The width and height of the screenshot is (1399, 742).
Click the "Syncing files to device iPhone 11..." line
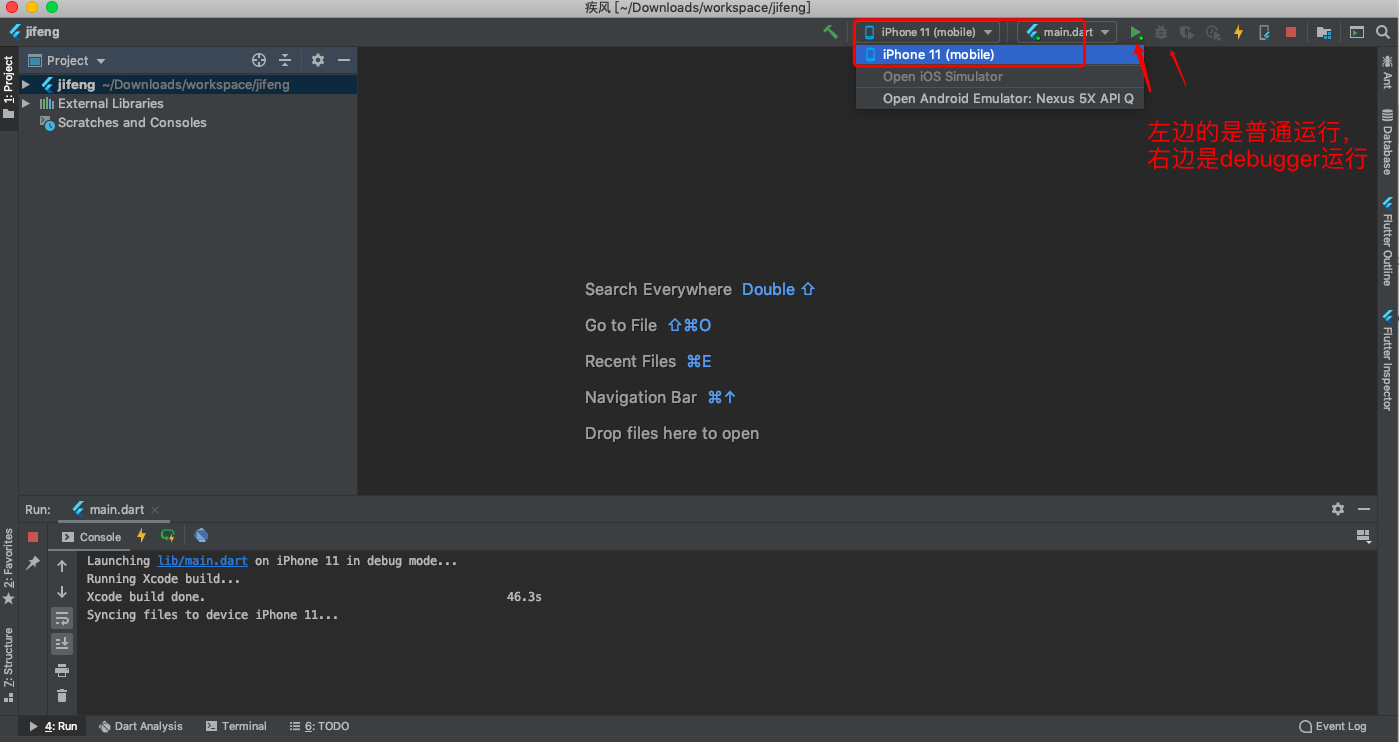[x=212, y=615]
